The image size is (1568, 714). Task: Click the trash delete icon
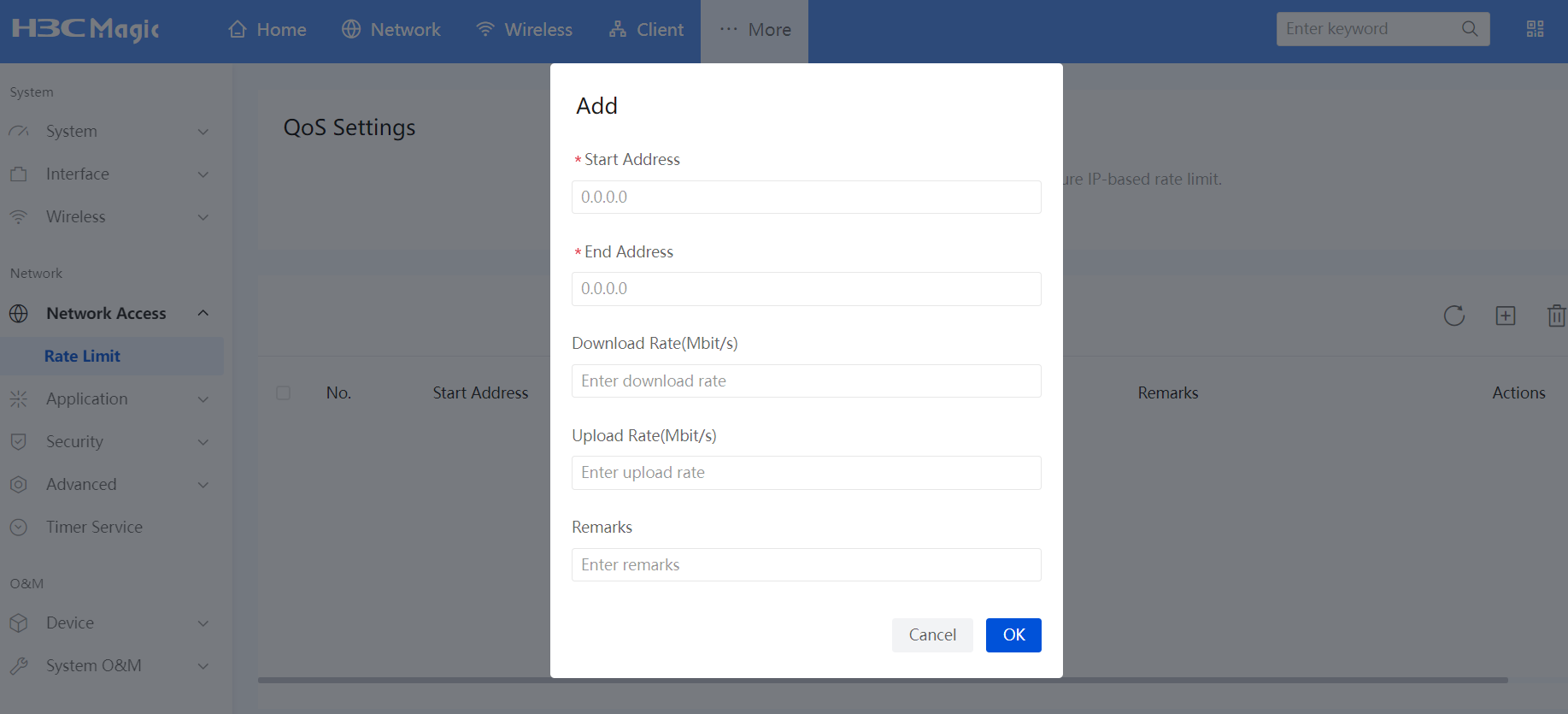[x=1555, y=316]
